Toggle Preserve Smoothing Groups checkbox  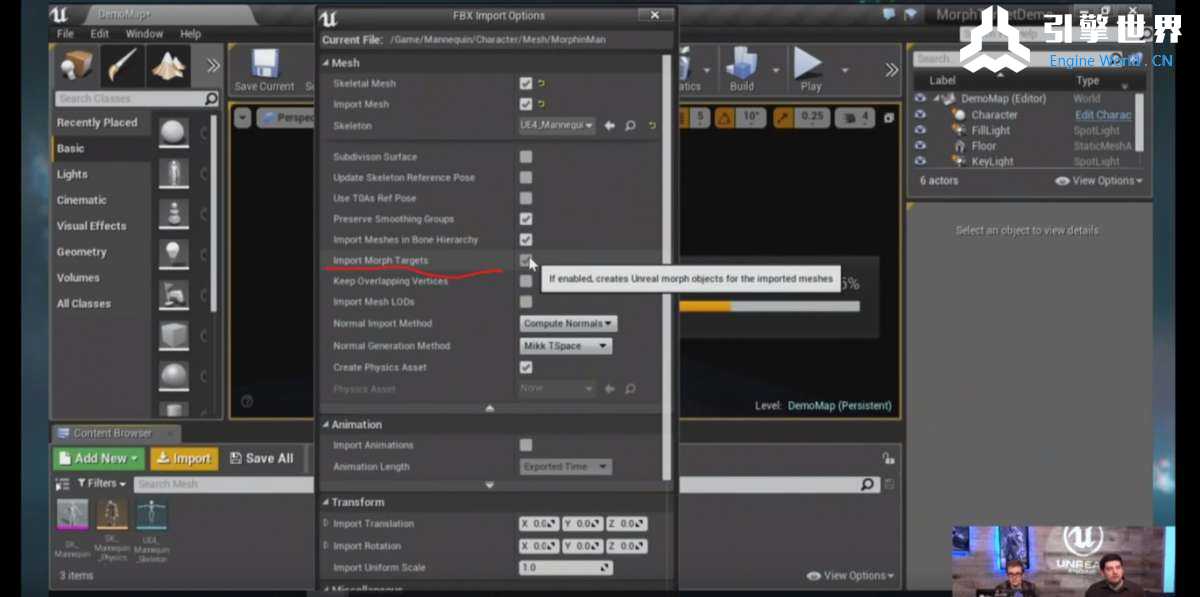(x=526, y=219)
